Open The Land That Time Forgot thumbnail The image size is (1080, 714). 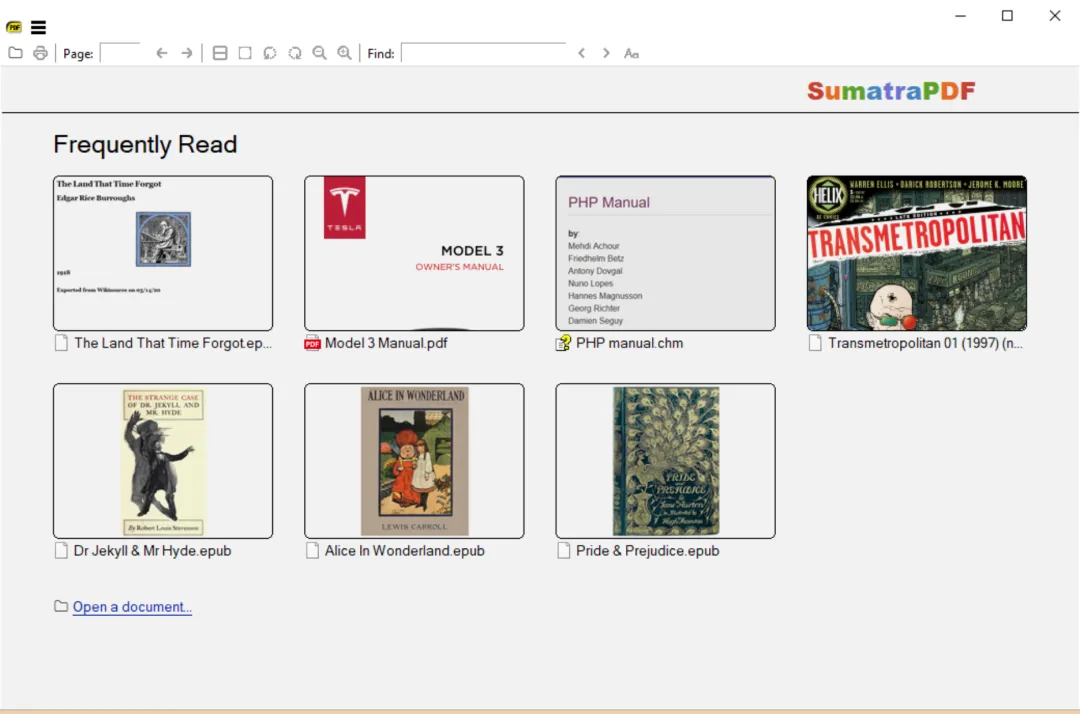click(163, 253)
